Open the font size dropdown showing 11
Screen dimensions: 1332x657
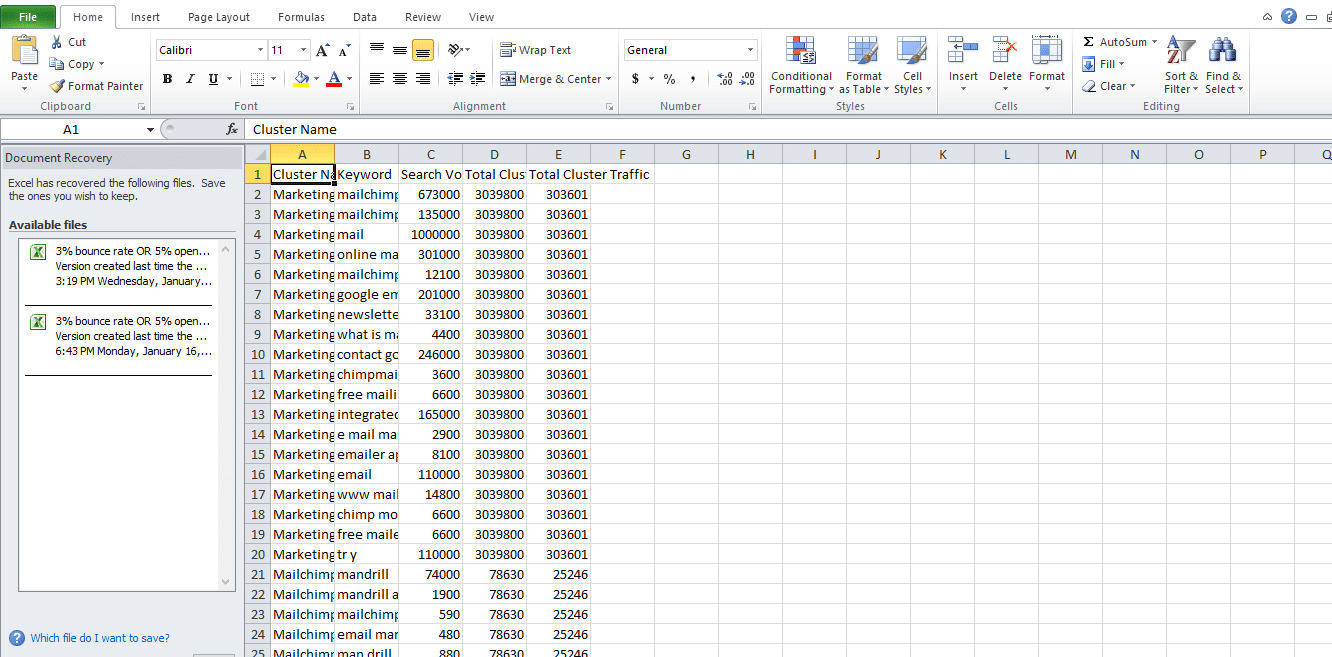pos(302,50)
